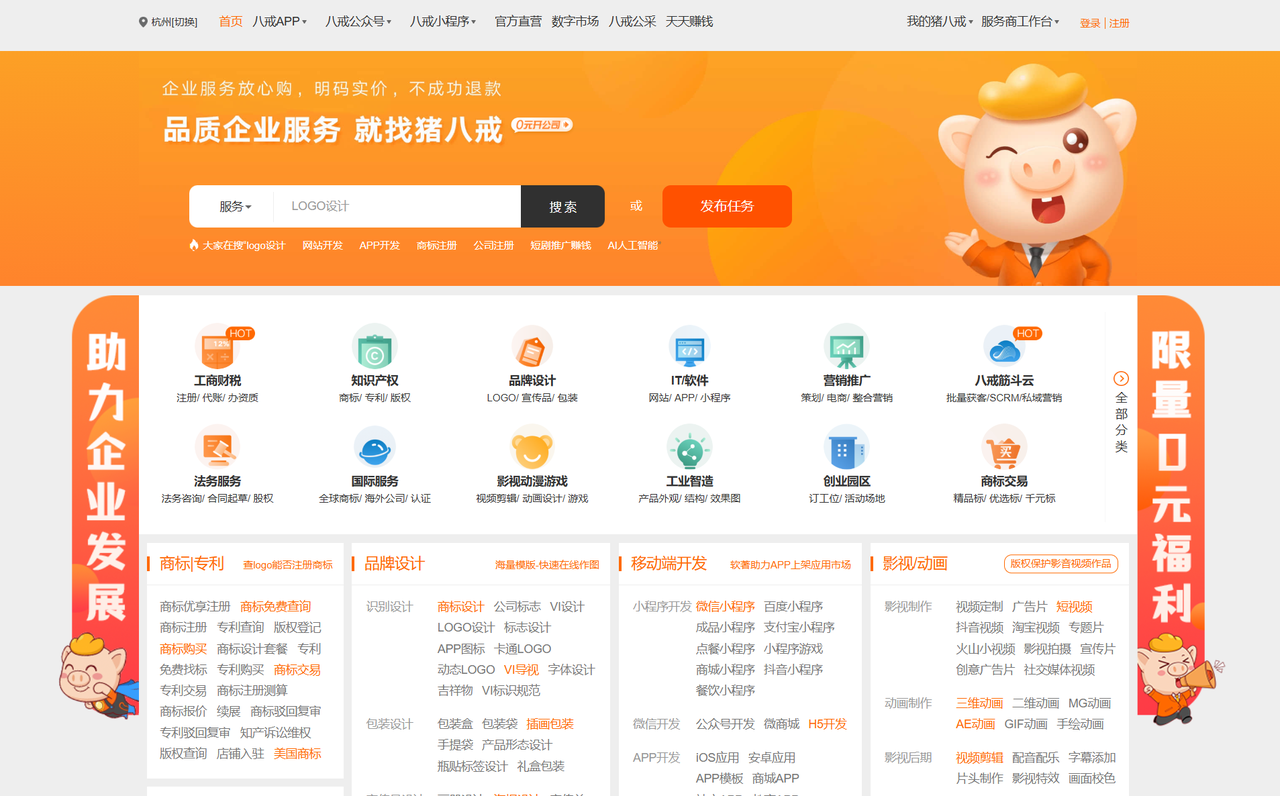
Task: Click the 影视/动画 section heading
Action: tap(915, 563)
